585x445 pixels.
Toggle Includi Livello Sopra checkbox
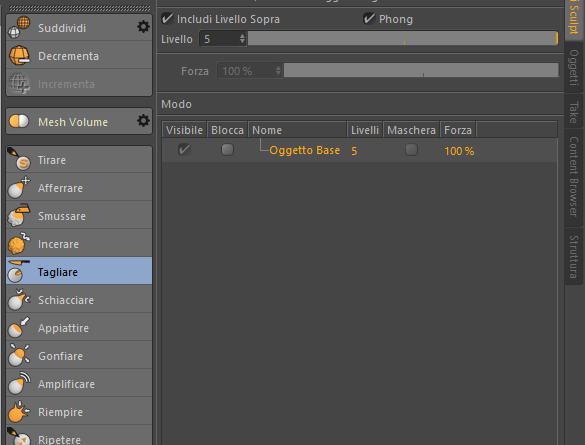click(167, 19)
